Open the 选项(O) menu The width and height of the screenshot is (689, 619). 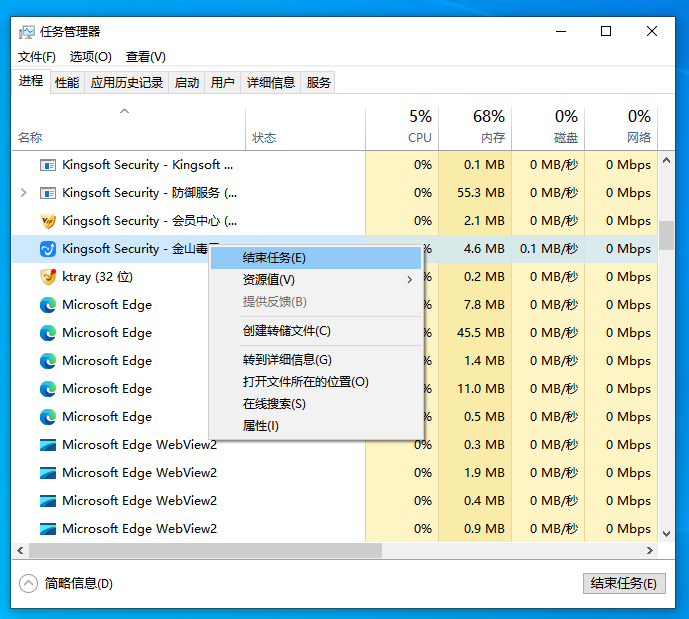coord(91,57)
